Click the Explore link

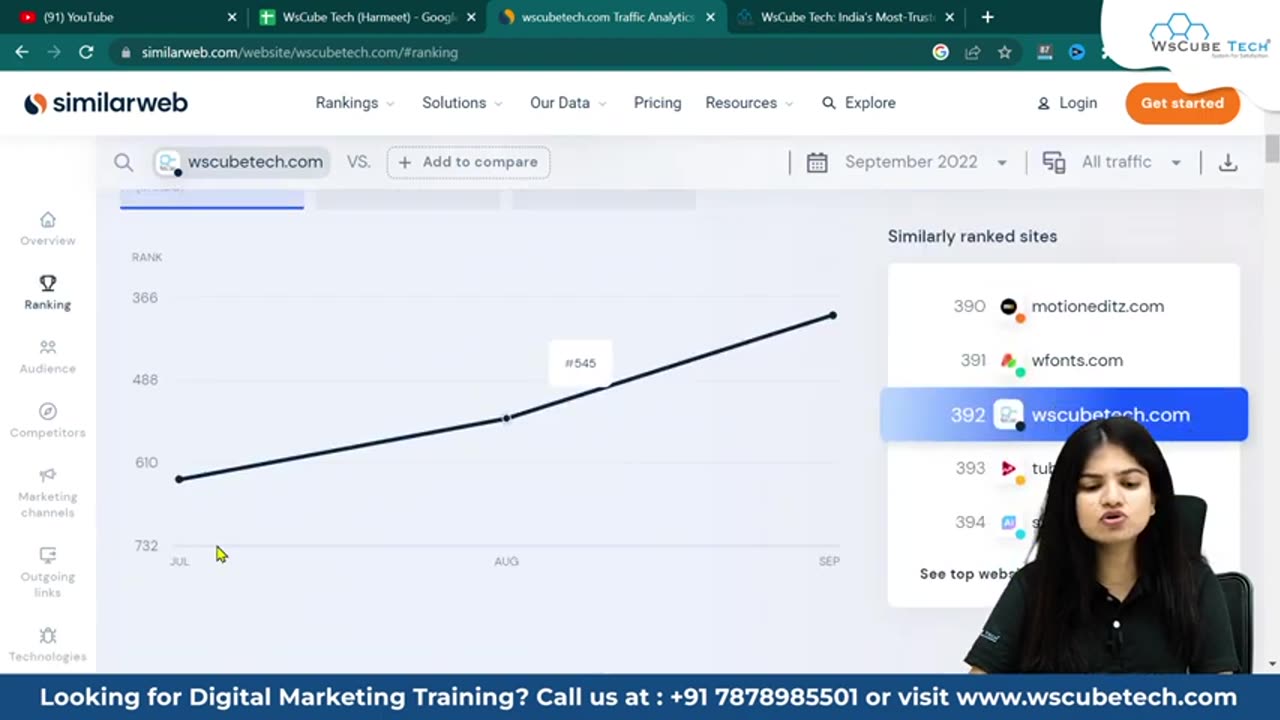click(x=870, y=103)
